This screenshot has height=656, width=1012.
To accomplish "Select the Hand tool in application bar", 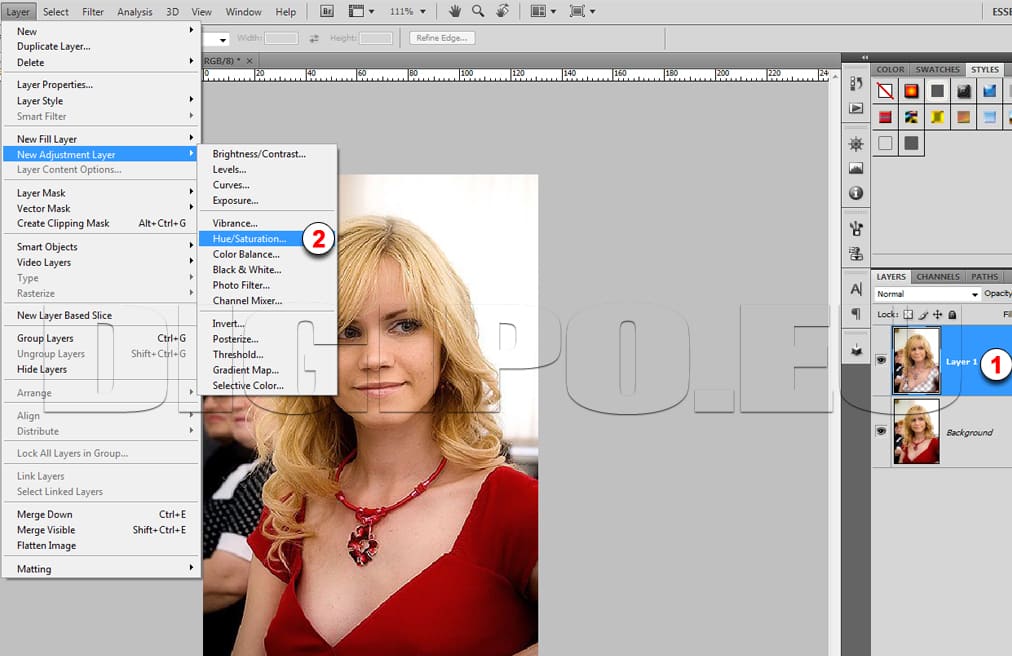I will (x=455, y=11).
